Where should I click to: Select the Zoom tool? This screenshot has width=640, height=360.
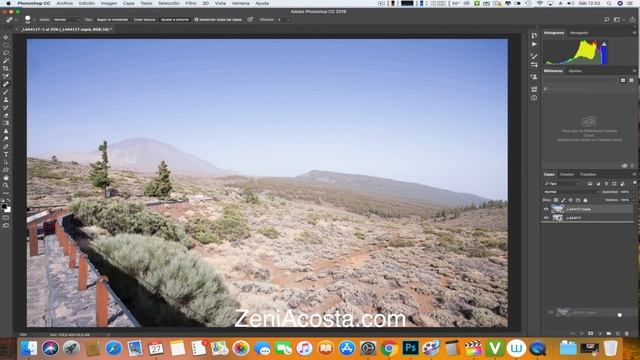pos(6,186)
